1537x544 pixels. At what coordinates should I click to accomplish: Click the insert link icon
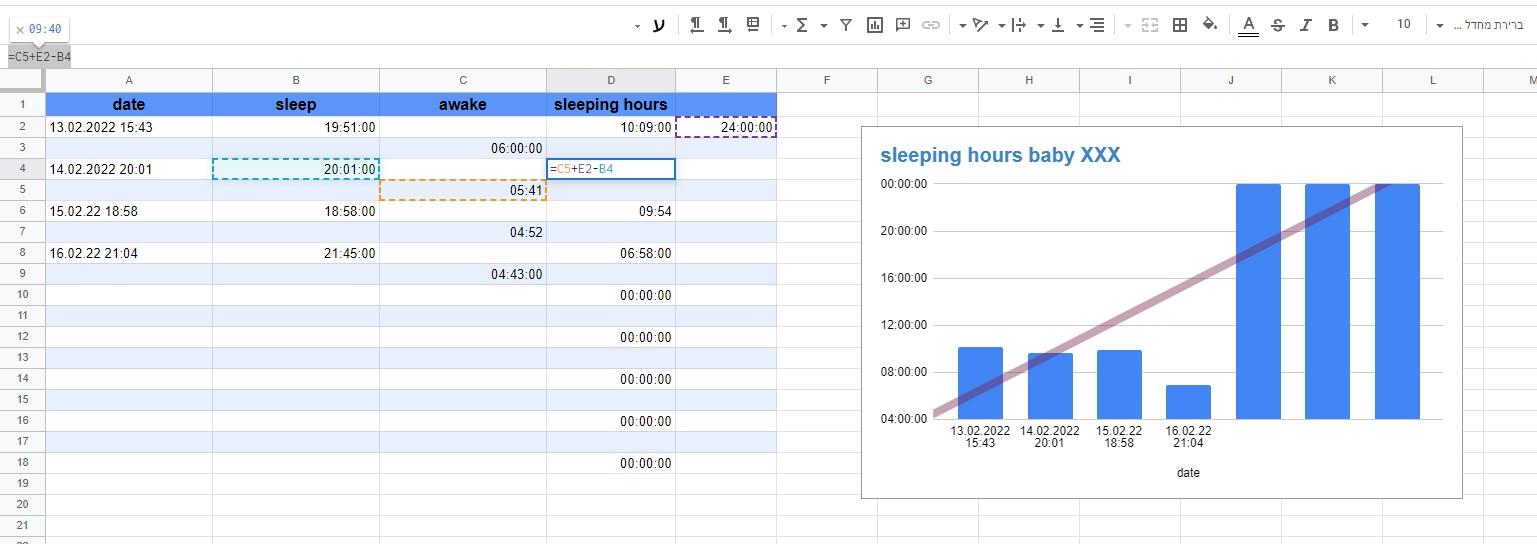pyautogui.click(x=931, y=25)
